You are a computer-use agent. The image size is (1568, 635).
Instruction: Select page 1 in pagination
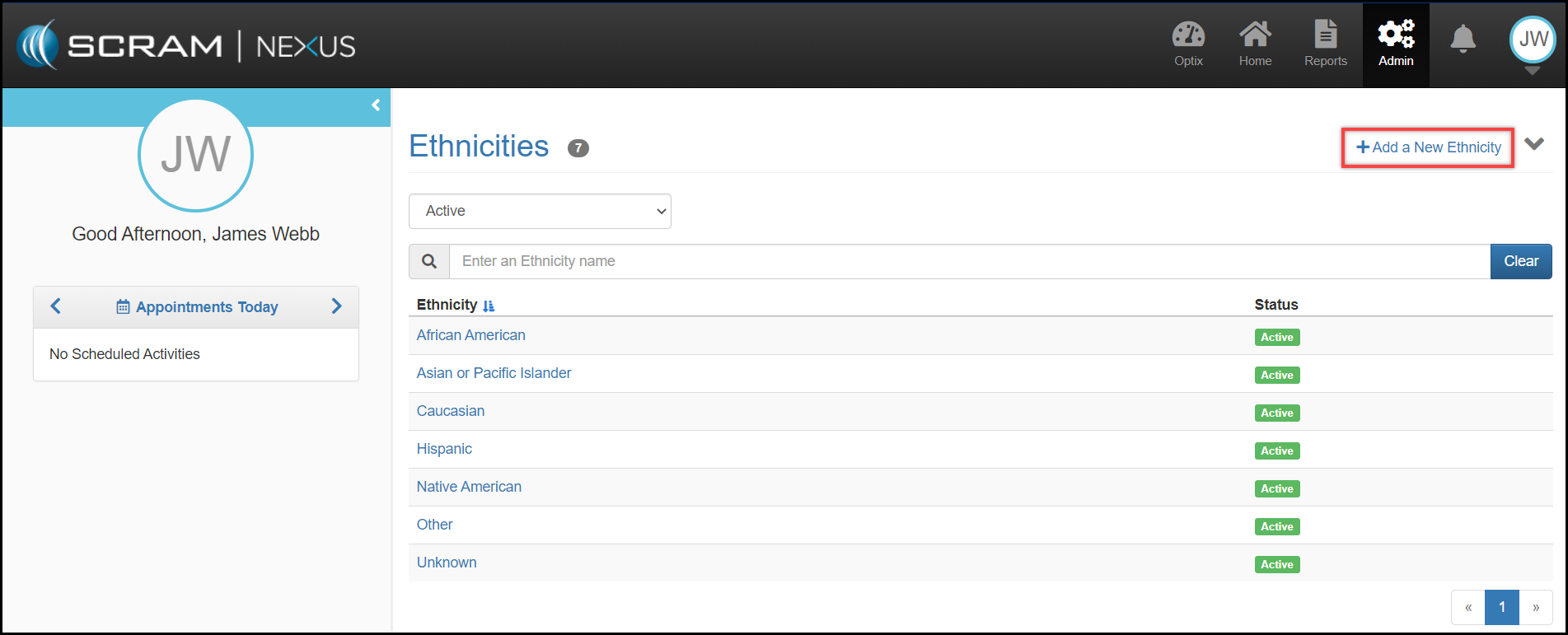[1501, 607]
